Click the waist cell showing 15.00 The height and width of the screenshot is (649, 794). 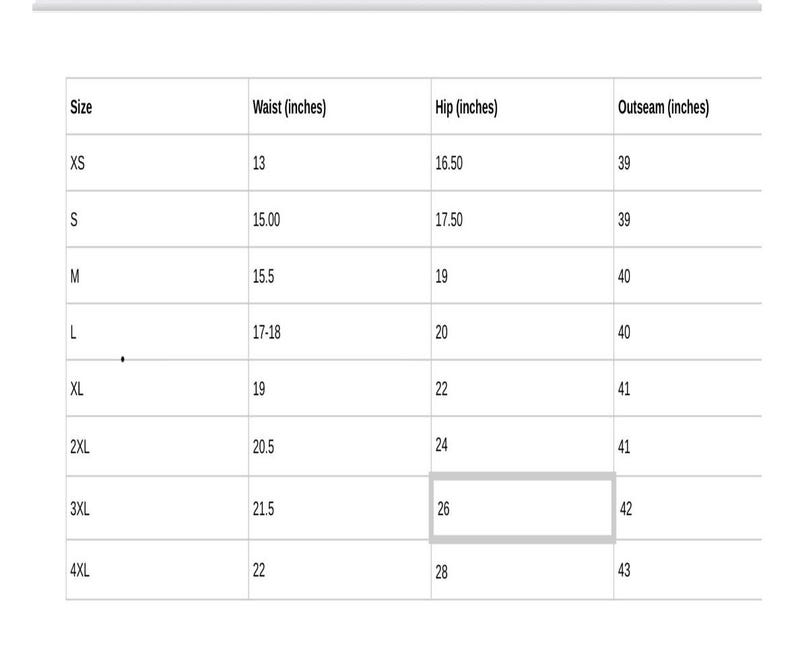click(340, 219)
